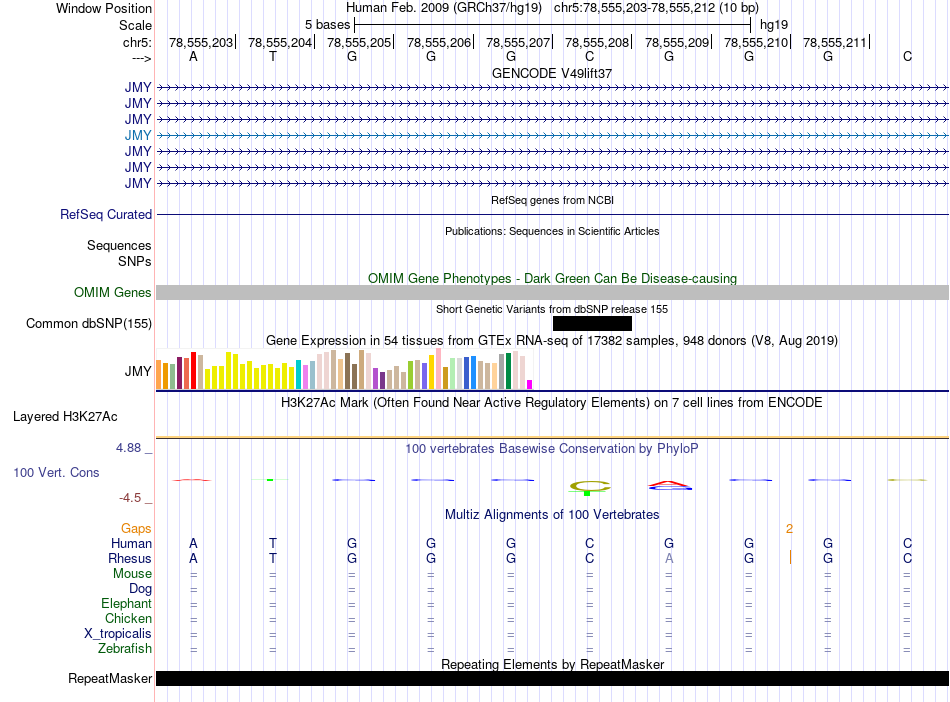Click the GENCODE V49lift37 track title
This screenshot has height=702, width=950.
tap(552, 73)
